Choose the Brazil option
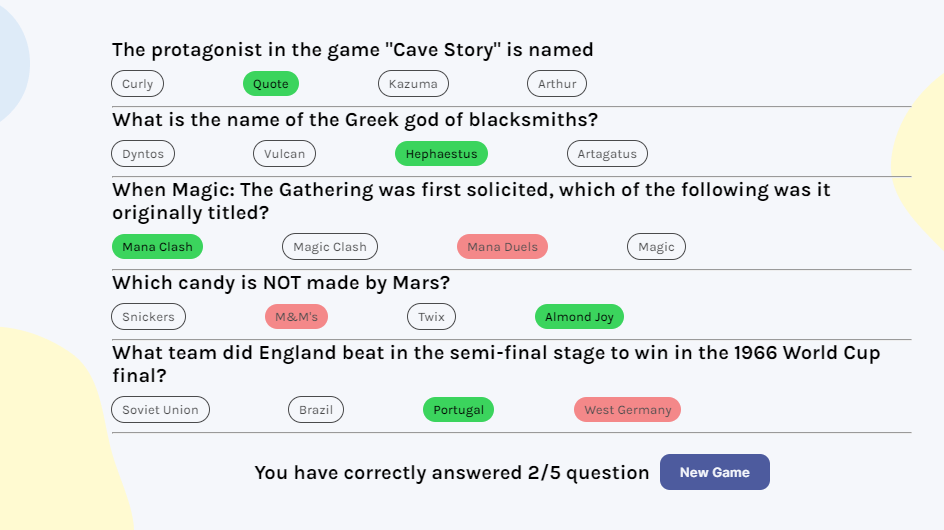This screenshot has width=944, height=530. [316, 410]
